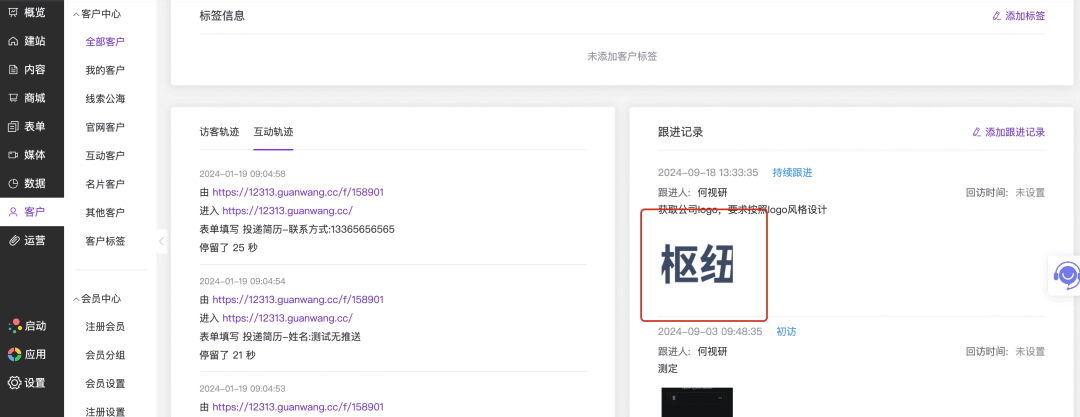Image resolution: width=1080 pixels, height=417 pixels.
Task: Open 内容 content section
Action: point(28,70)
